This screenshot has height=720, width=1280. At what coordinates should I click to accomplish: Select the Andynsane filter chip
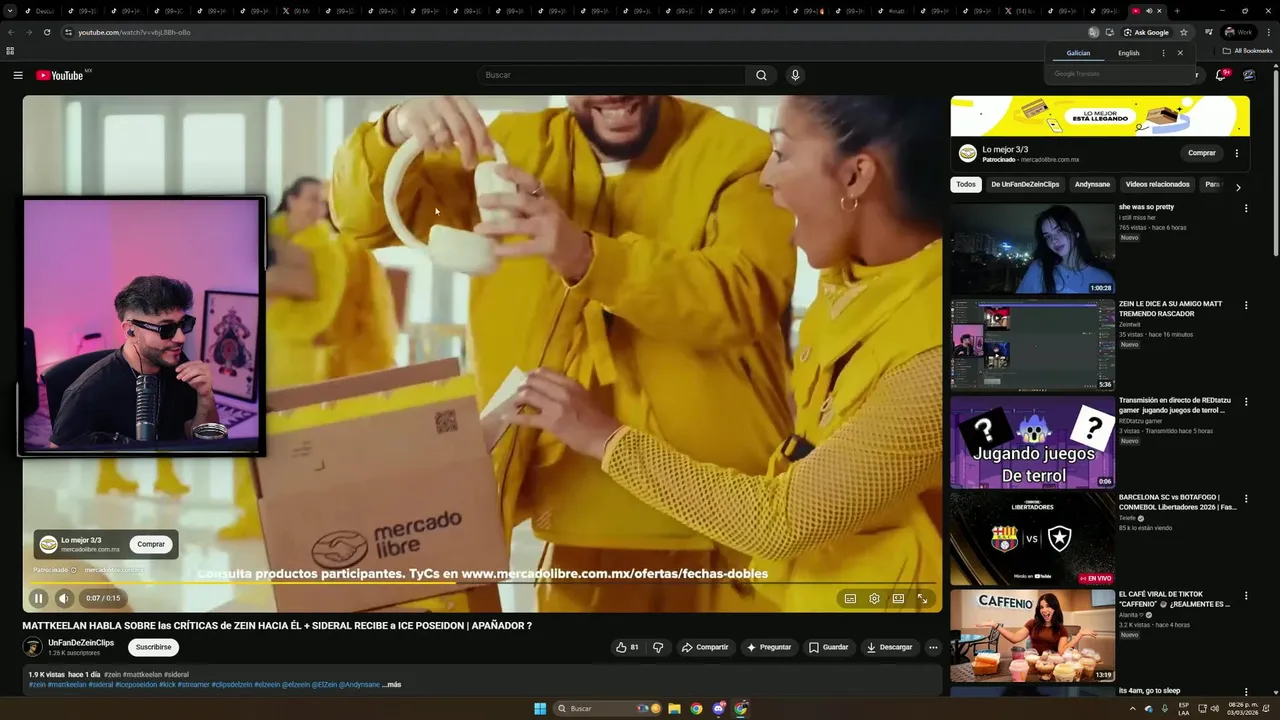[x=1092, y=184]
